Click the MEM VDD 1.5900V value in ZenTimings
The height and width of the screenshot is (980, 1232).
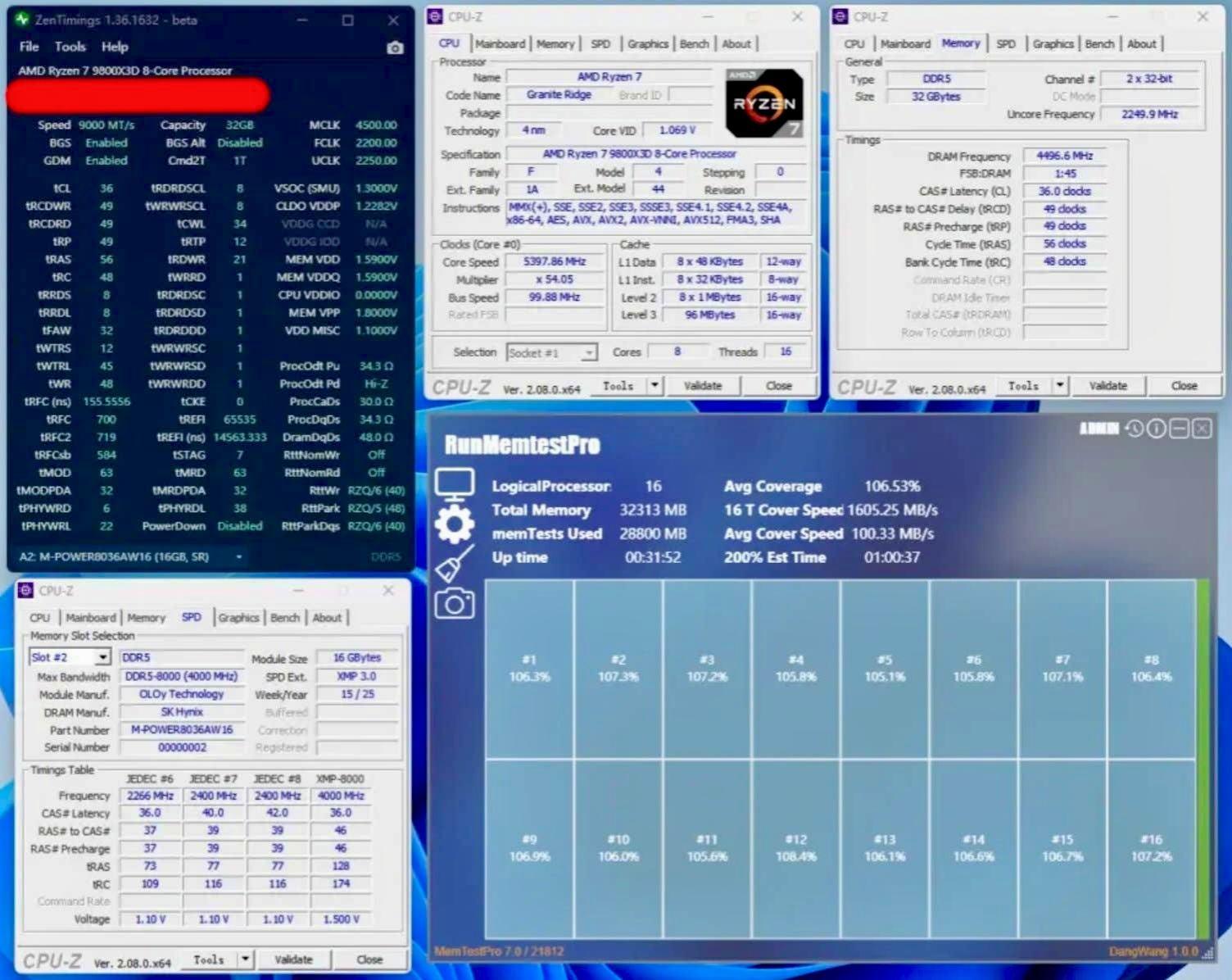(376, 260)
